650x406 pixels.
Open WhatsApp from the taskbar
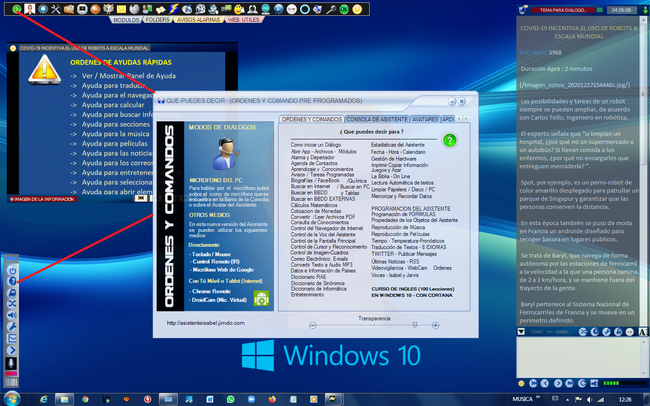tap(230, 399)
